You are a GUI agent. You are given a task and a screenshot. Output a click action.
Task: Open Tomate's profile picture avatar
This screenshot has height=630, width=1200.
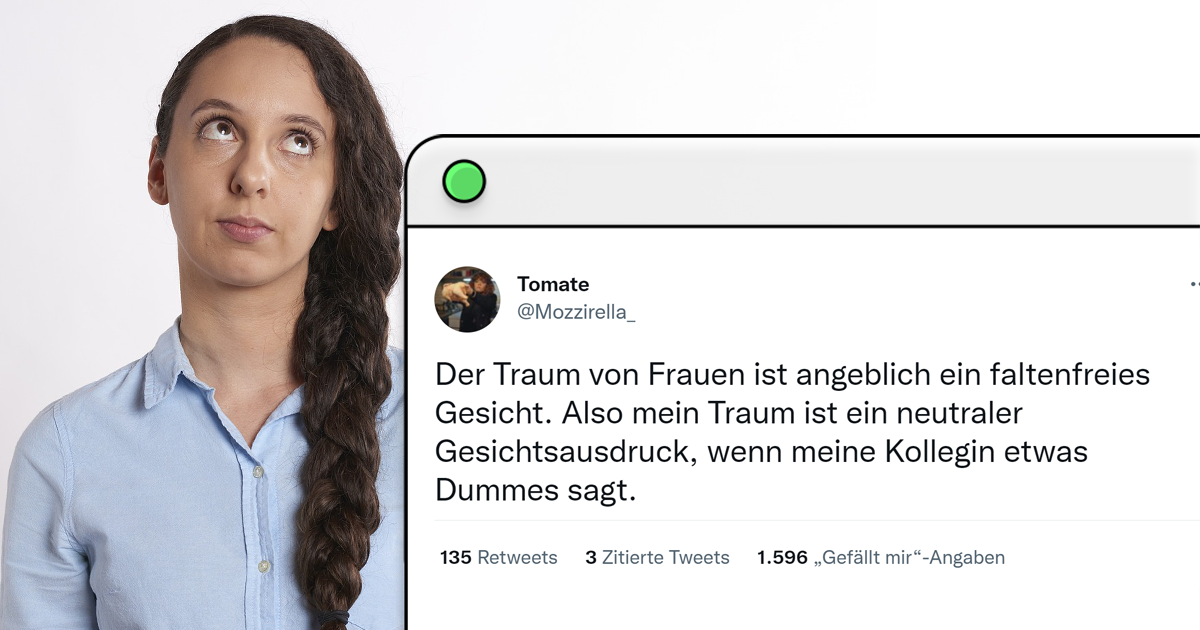click(467, 299)
